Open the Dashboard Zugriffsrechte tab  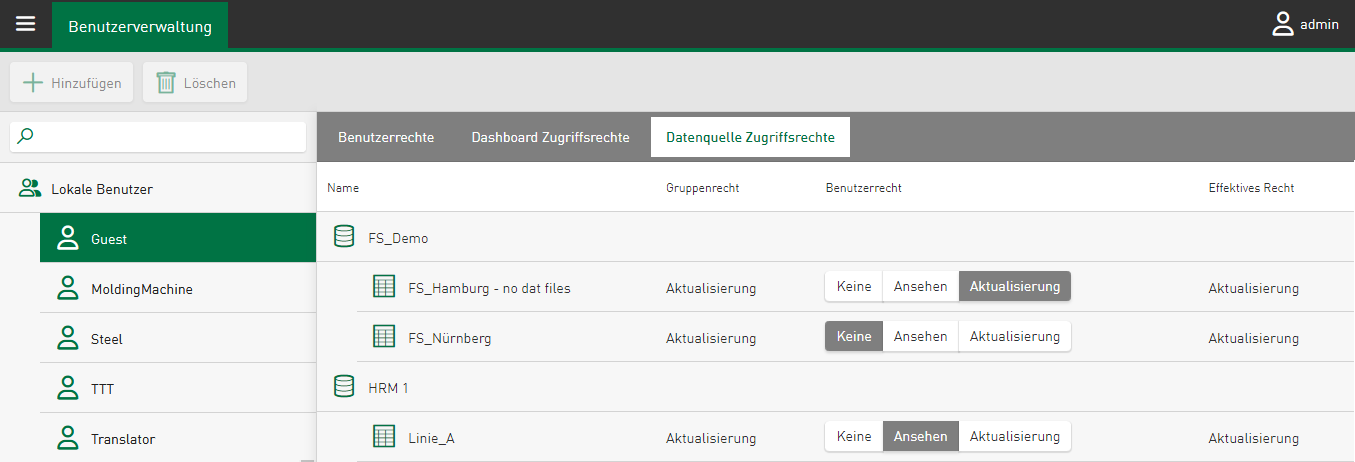point(550,137)
